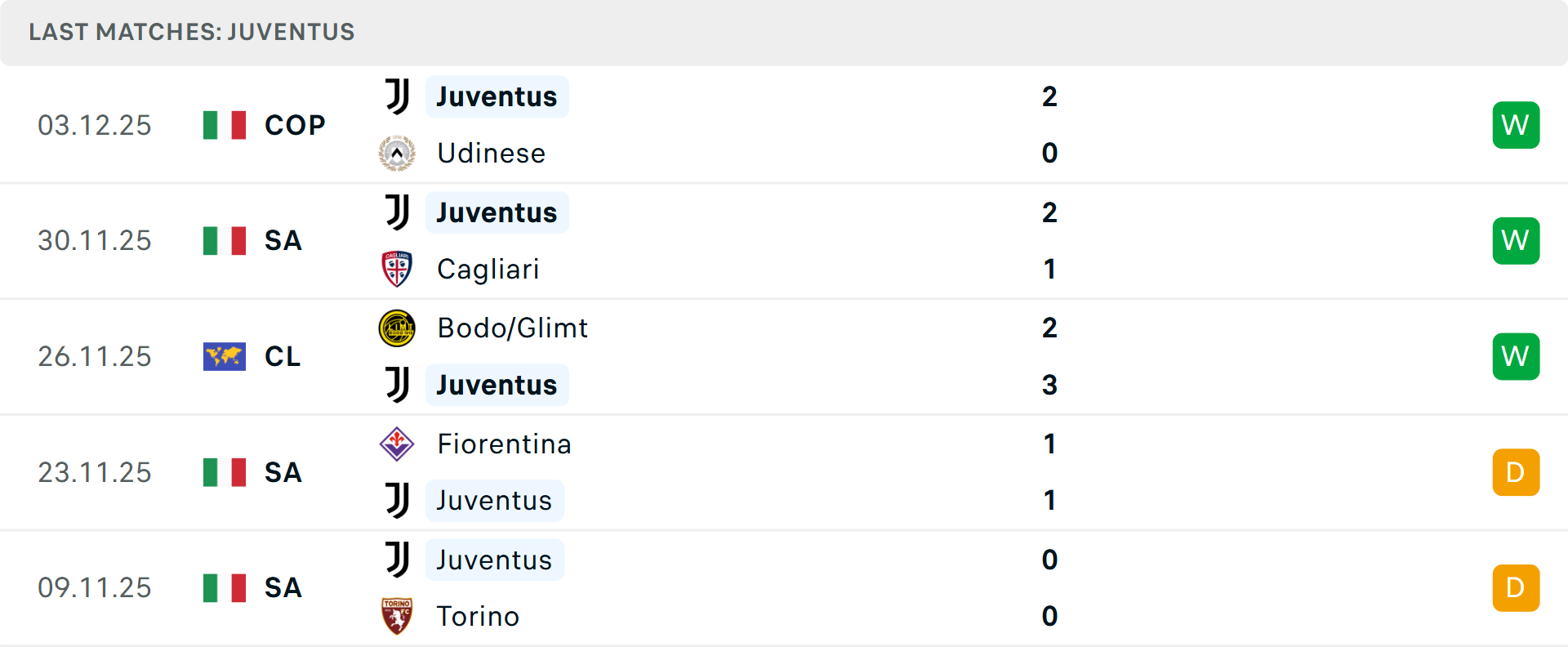Click the Torino club crest
Viewport: 1568px width, 647px height.
[397, 616]
